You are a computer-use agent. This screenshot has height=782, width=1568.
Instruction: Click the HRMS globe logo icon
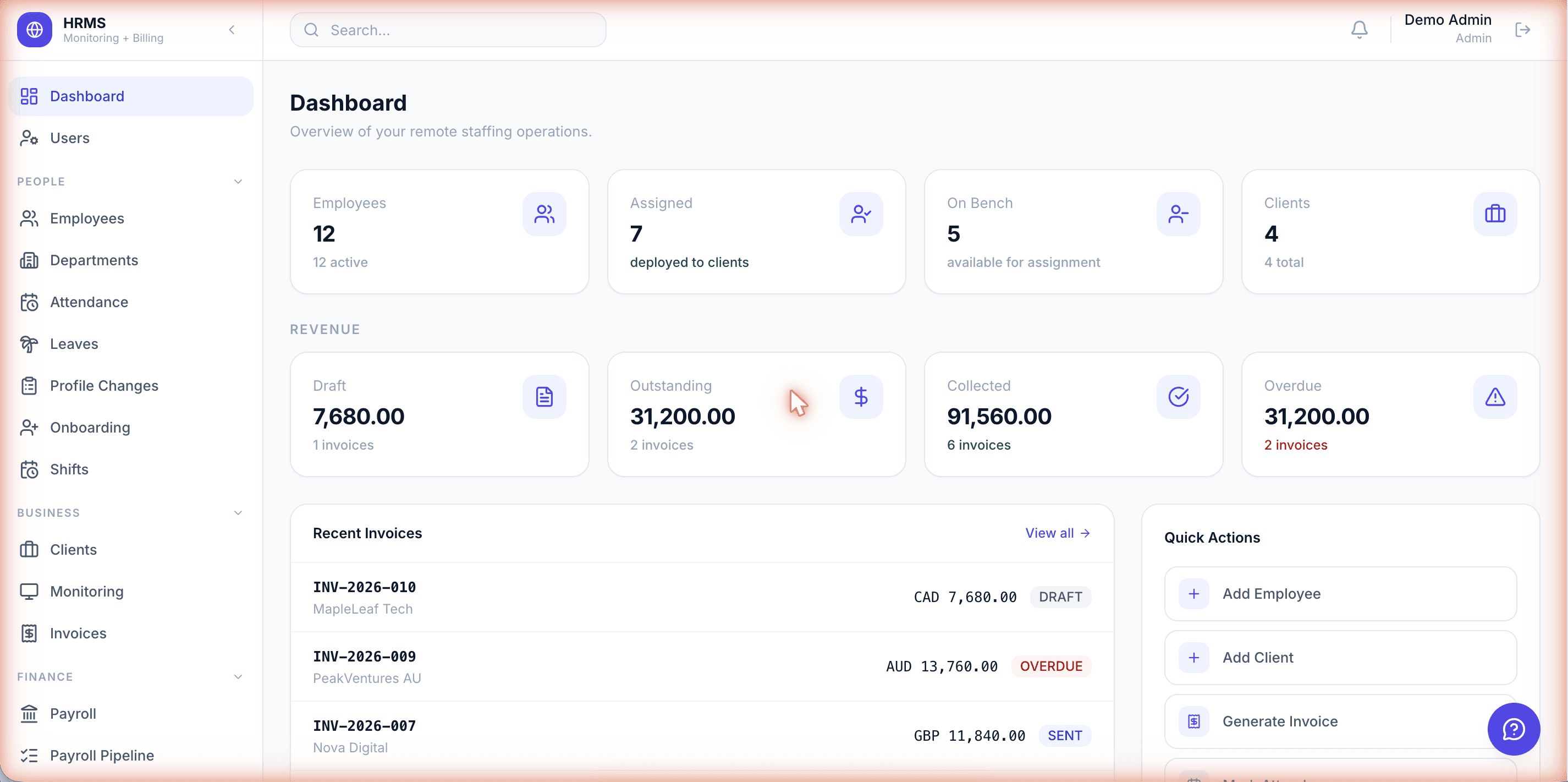[35, 30]
